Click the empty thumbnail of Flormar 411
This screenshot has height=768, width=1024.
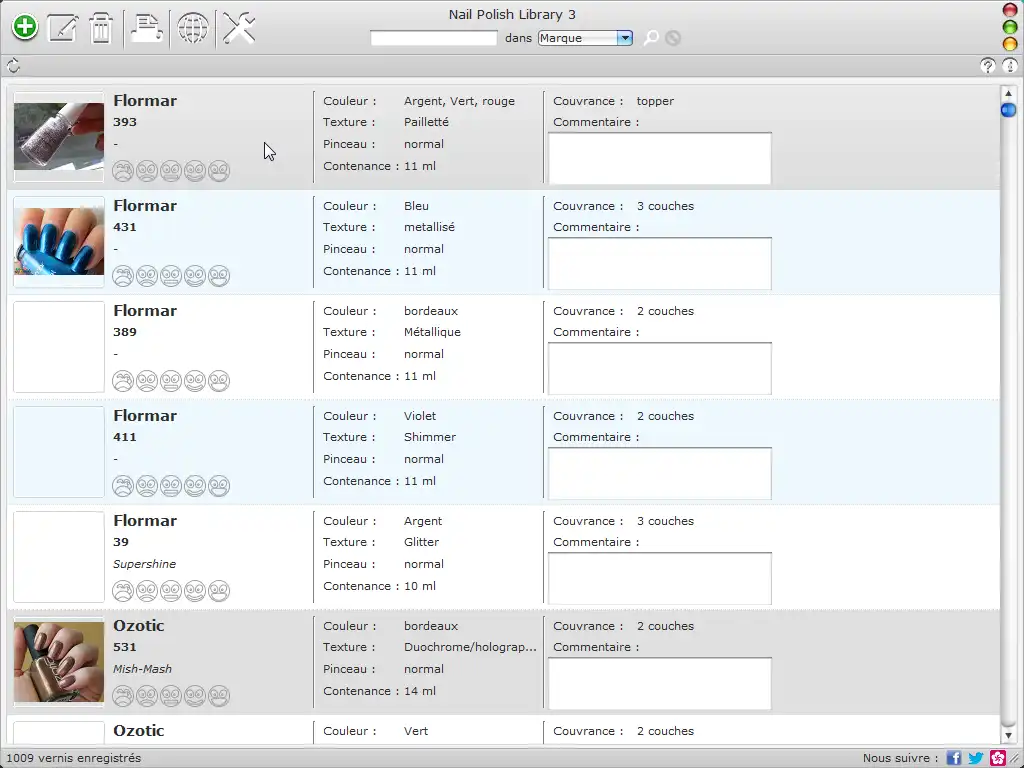point(59,452)
